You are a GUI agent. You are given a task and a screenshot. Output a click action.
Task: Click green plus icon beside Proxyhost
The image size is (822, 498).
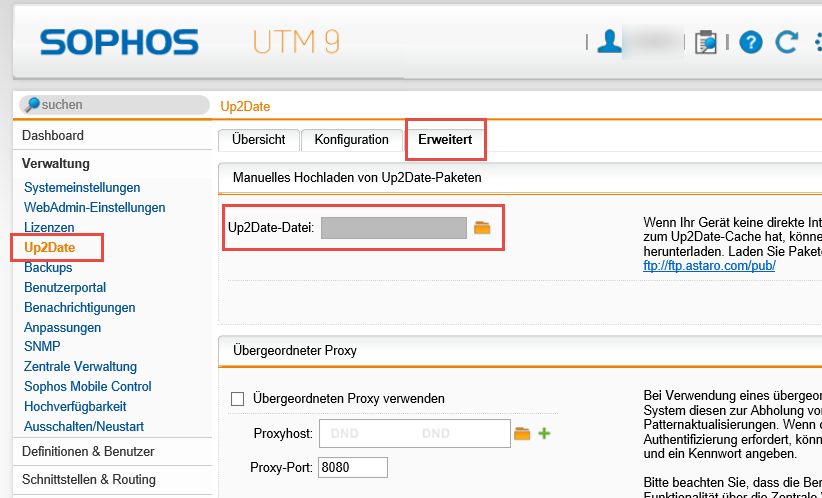click(x=544, y=434)
